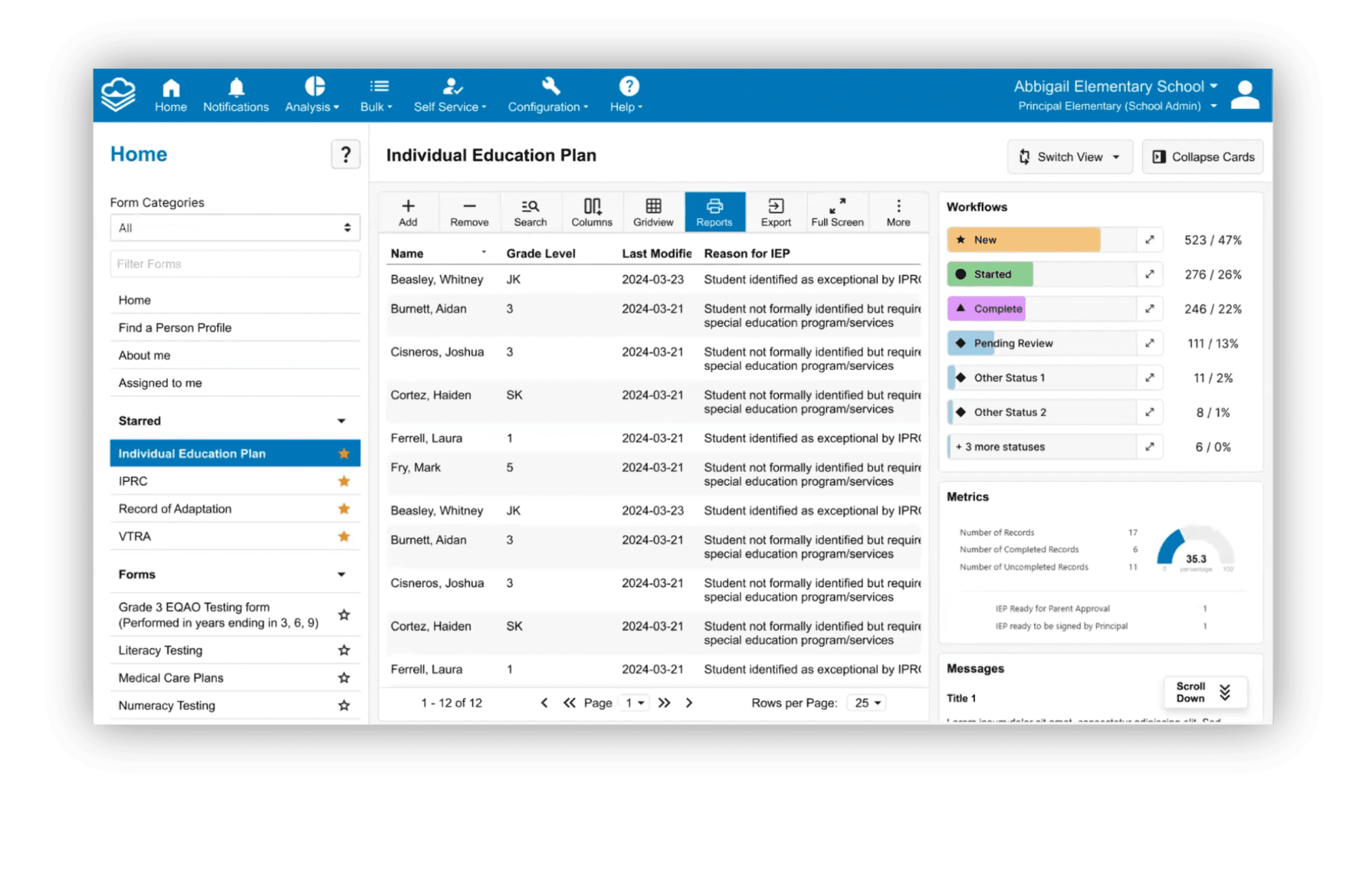Click Search in the toolbar
The image size is (1358, 896).
click(530, 212)
